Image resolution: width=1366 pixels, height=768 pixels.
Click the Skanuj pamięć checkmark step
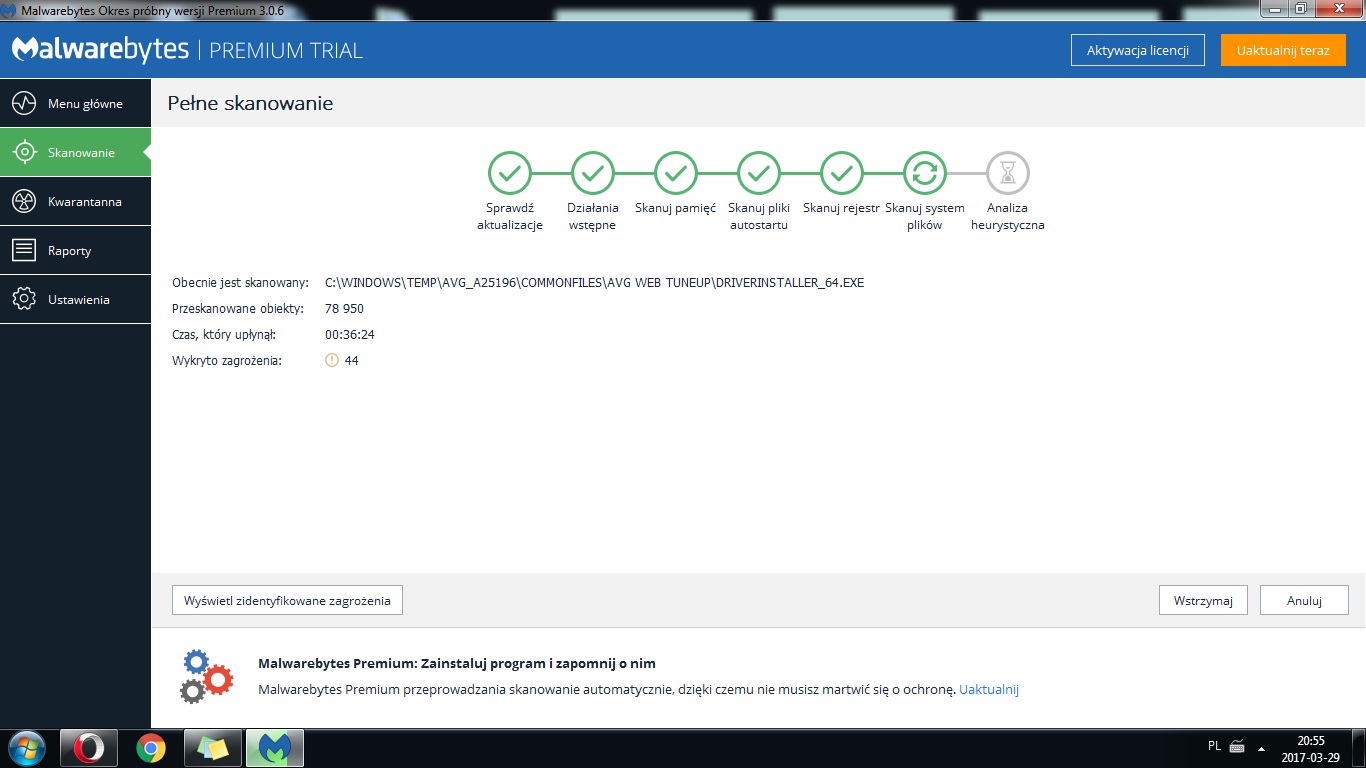pyautogui.click(x=675, y=173)
